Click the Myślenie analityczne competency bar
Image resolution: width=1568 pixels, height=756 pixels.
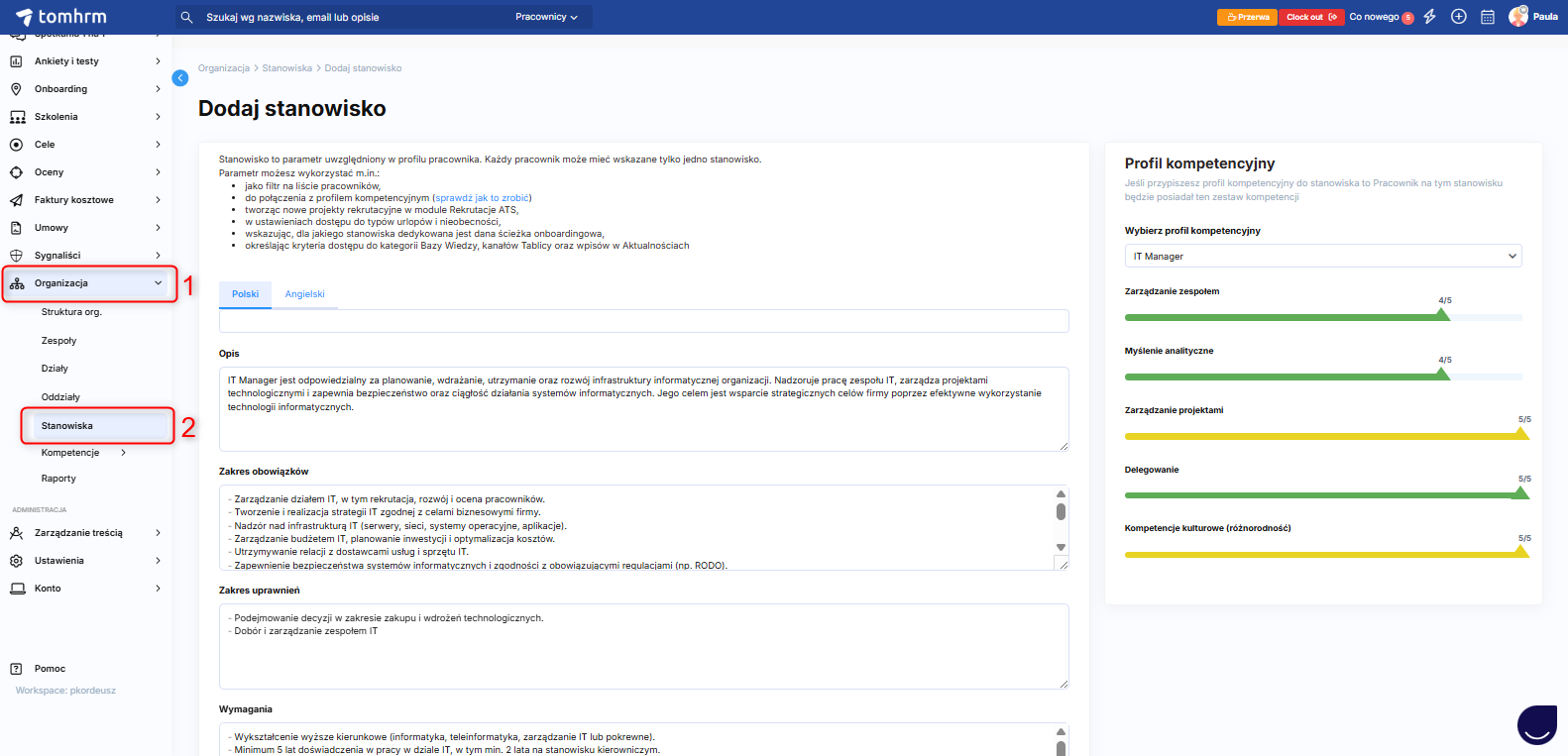[1323, 377]
